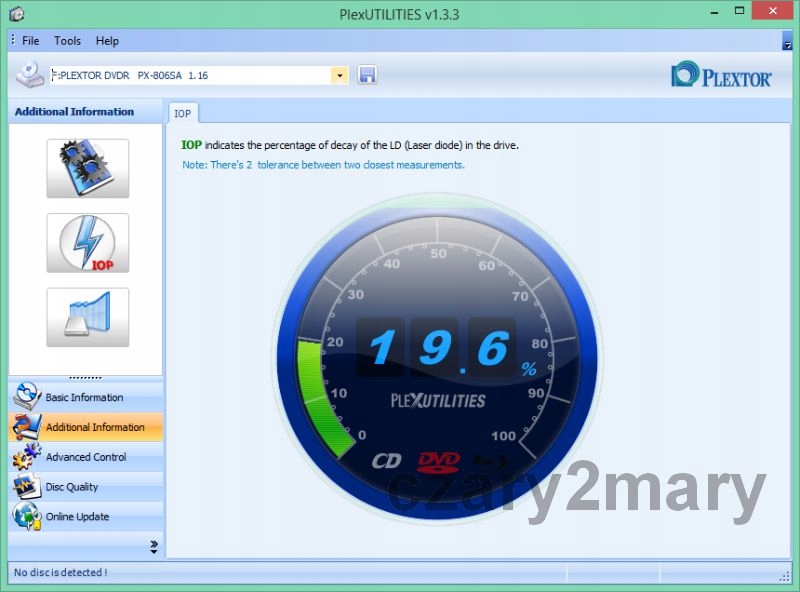Open the toolbar options arrow at top right
This screenshot has width=800, height=592.
(x=787, y=41)
